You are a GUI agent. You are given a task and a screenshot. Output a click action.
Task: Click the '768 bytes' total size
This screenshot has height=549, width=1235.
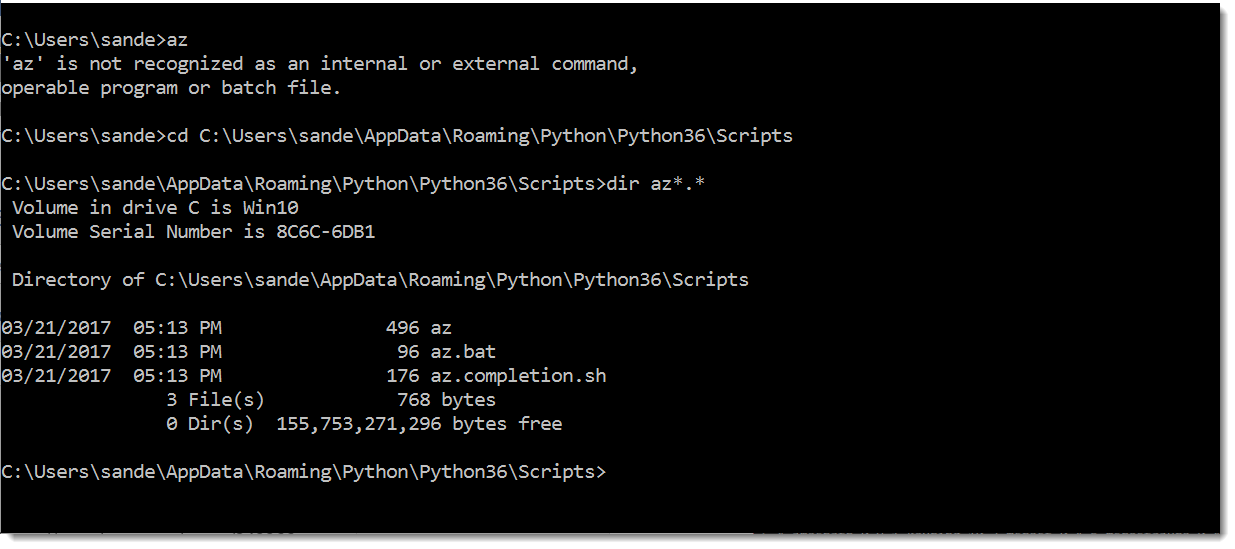point(446,400)
